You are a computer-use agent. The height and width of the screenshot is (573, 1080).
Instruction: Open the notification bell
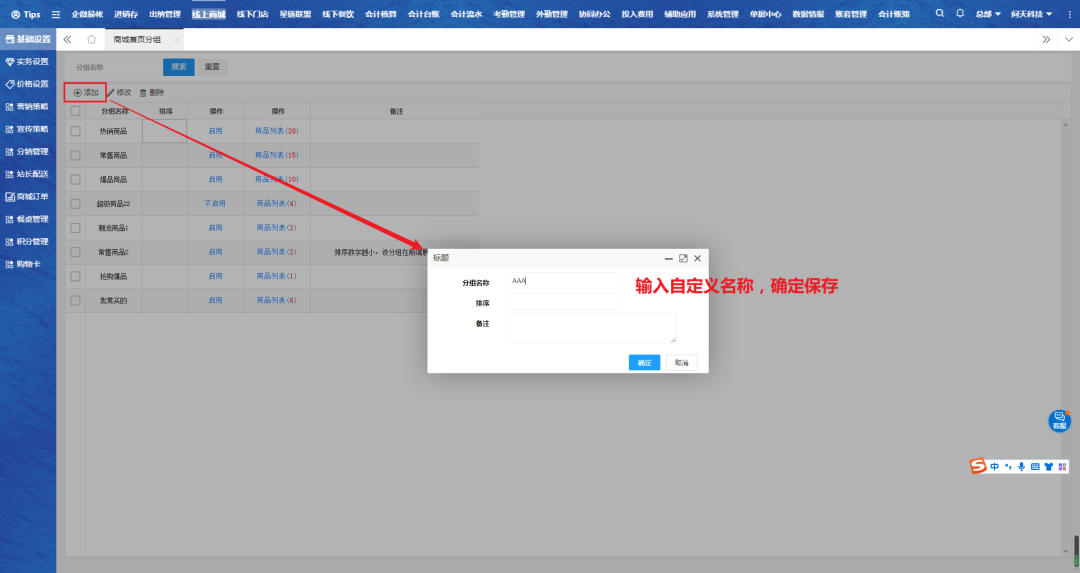click(960, 14)
